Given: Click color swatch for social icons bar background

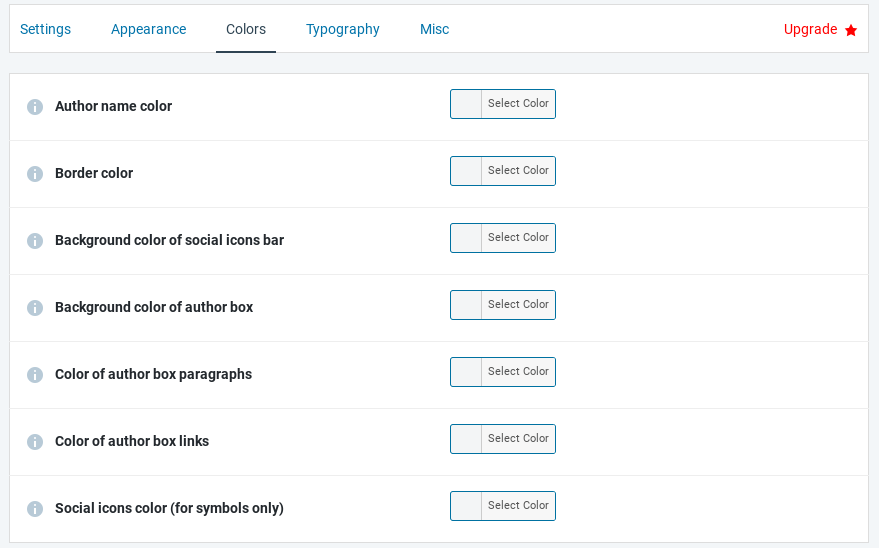Looking at the screenshot, I should (x=467, y=238).
